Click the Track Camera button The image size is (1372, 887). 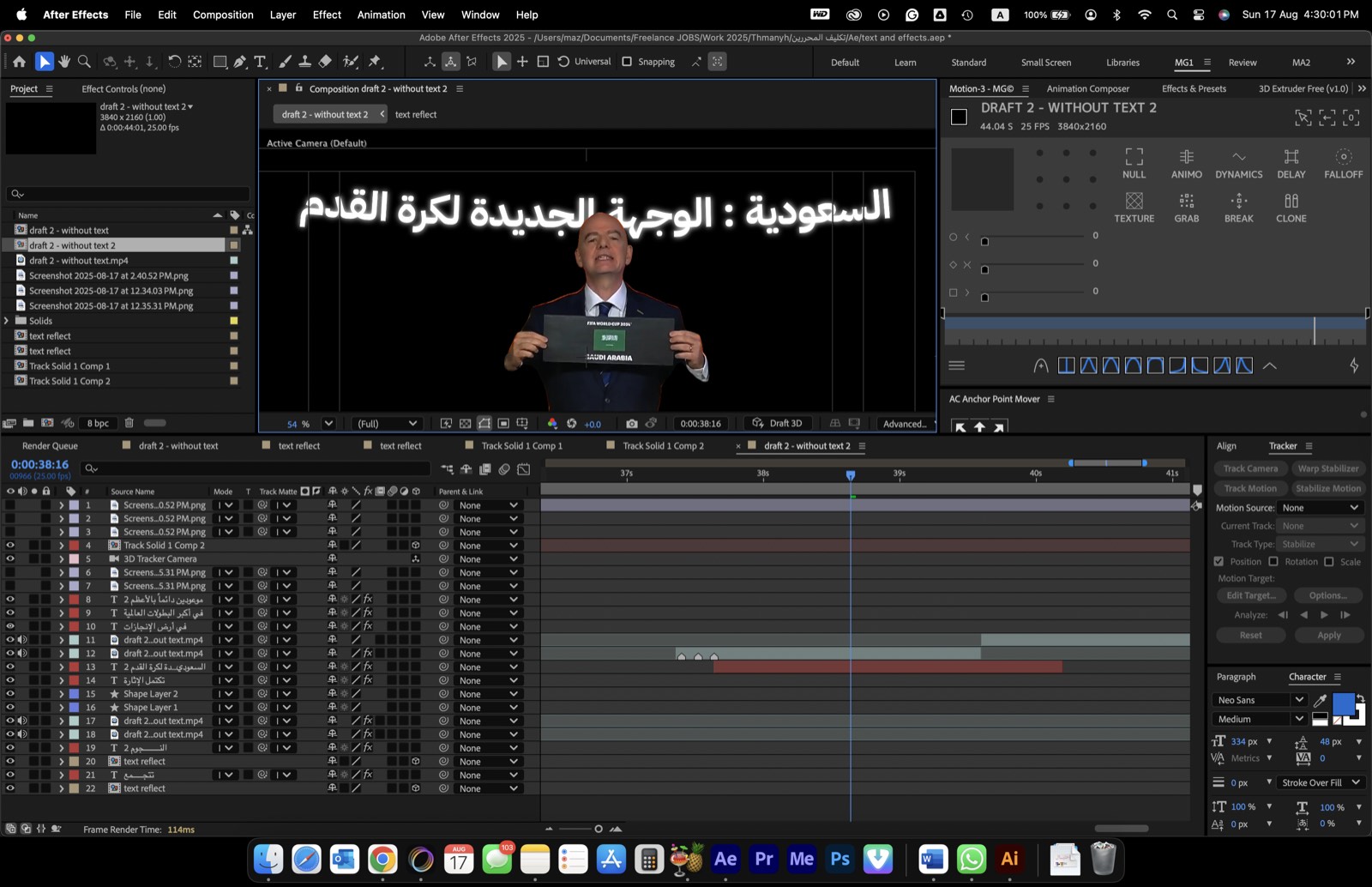[1250, 468]
